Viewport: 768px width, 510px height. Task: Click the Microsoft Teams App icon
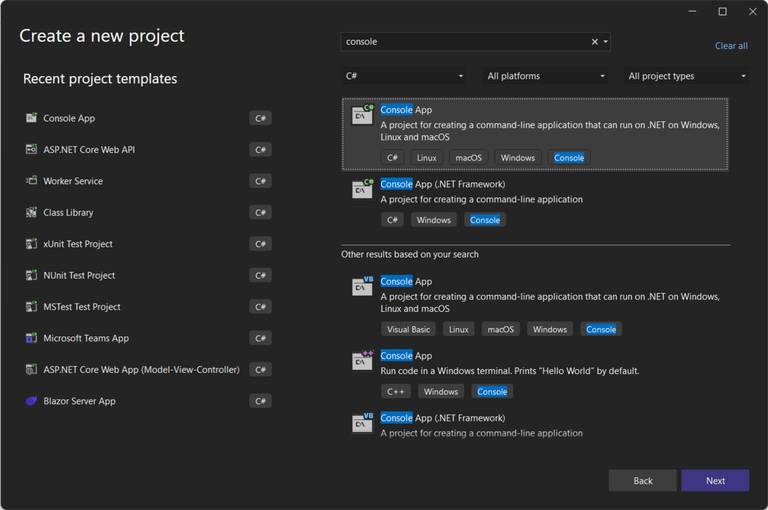[33, 338]
